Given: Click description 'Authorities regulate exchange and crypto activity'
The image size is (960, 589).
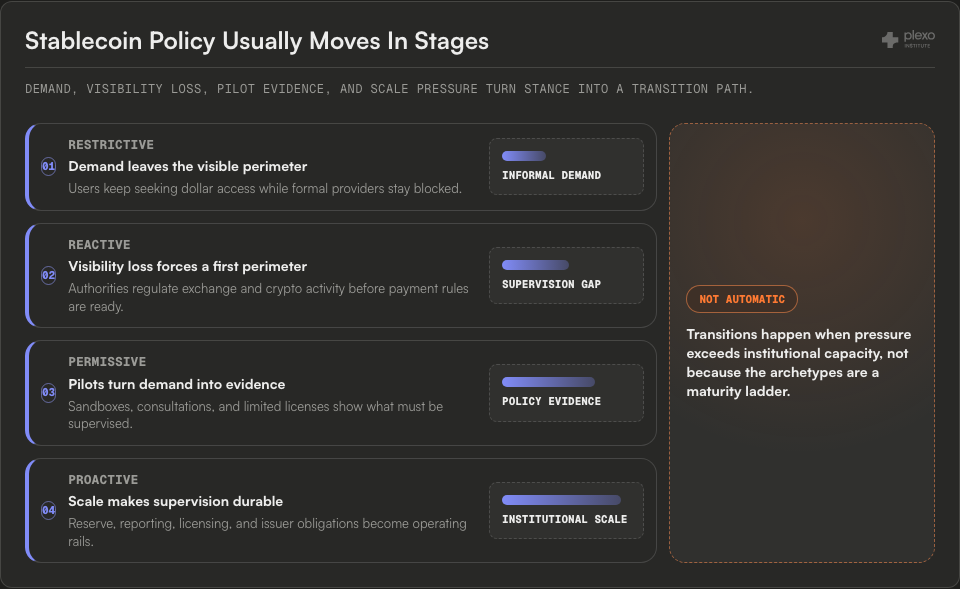Looking at the screenshot, I should (268, 298).
